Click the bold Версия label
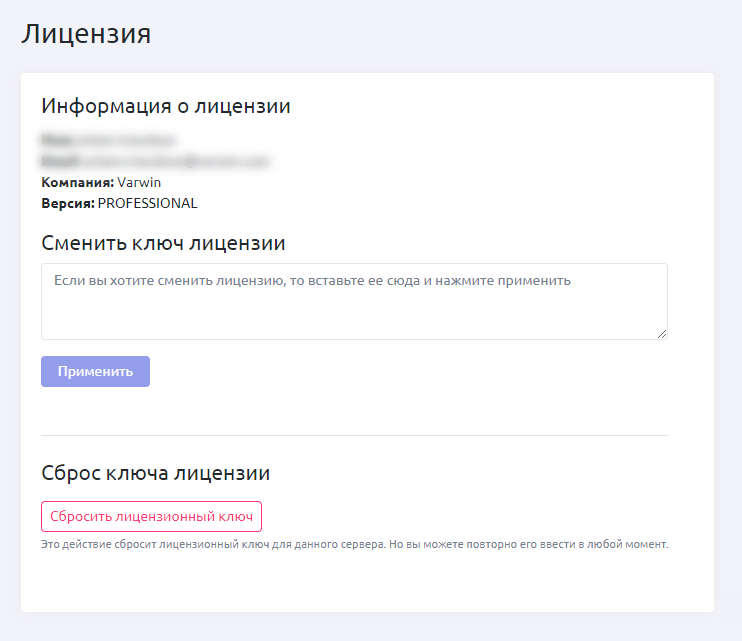The image size is (742, 641). (68, 203)
